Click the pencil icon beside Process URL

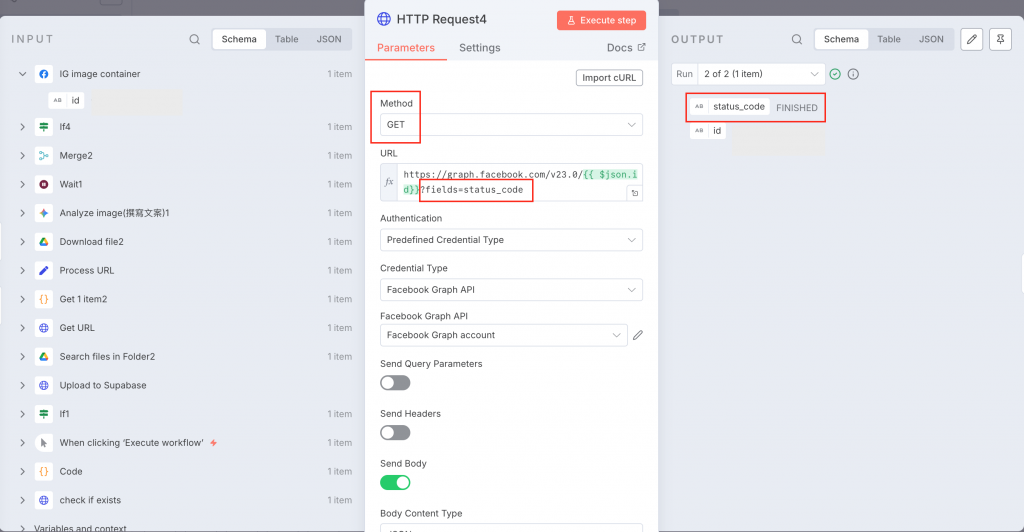44,270
